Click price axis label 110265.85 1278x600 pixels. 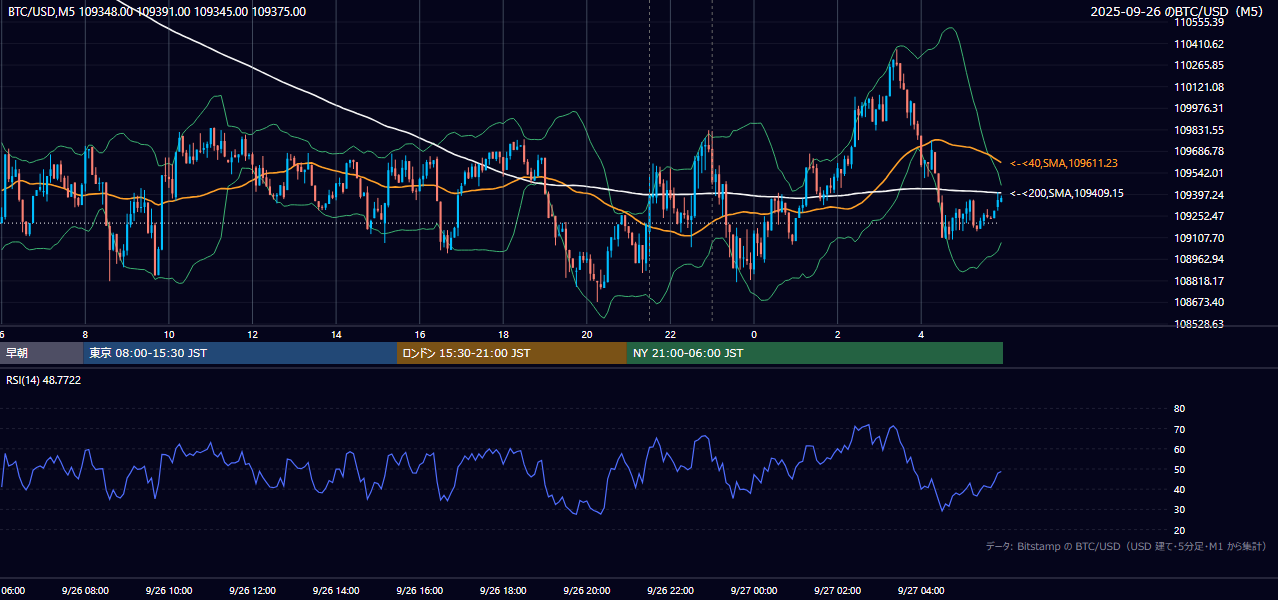[1199, 65]
